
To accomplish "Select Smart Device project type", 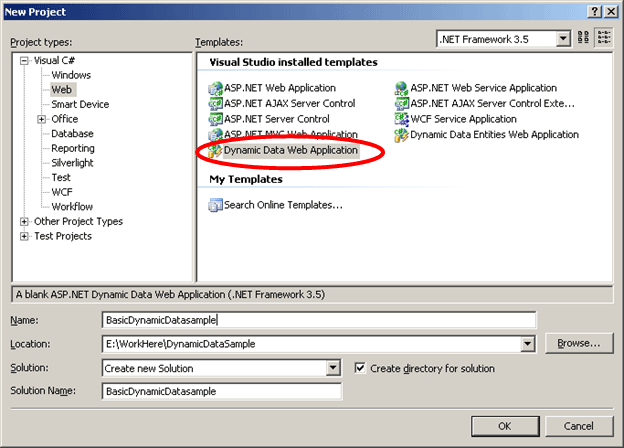I will pos(80,104).
